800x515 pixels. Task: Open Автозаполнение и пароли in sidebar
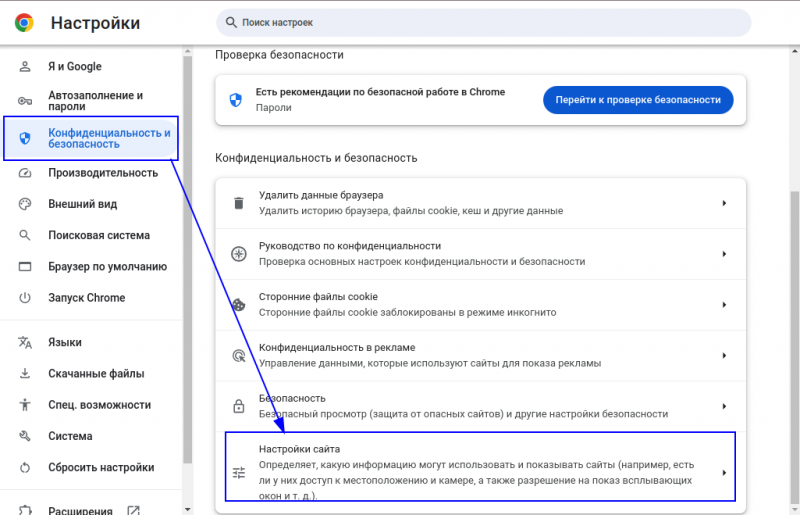click(95, 101)
